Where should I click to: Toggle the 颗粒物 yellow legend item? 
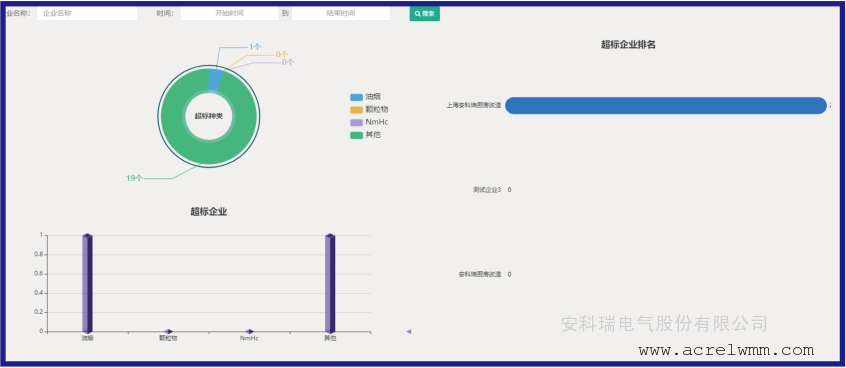pos(369,110)
